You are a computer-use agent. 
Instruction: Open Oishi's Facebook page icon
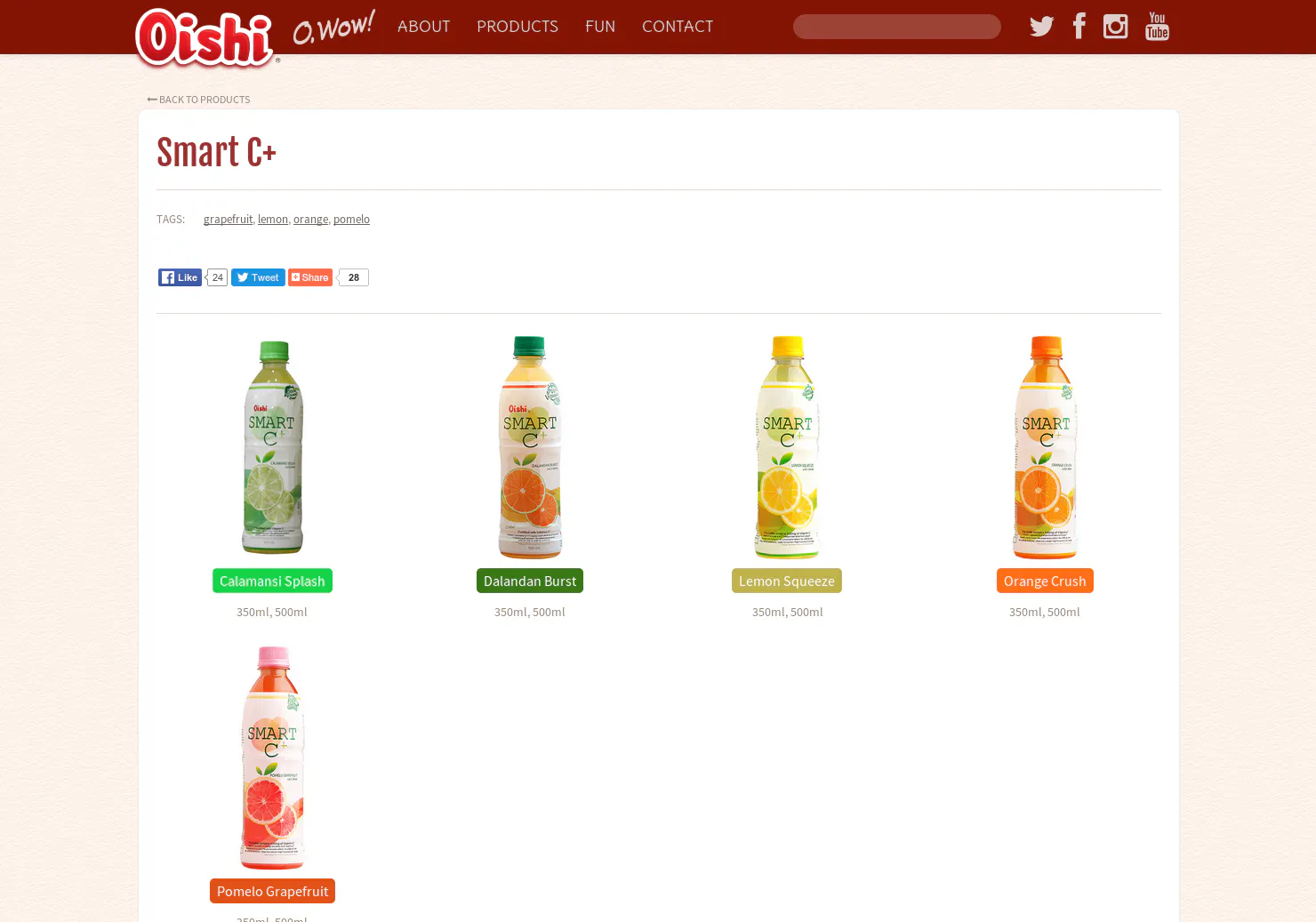[x=1079, y=26]
